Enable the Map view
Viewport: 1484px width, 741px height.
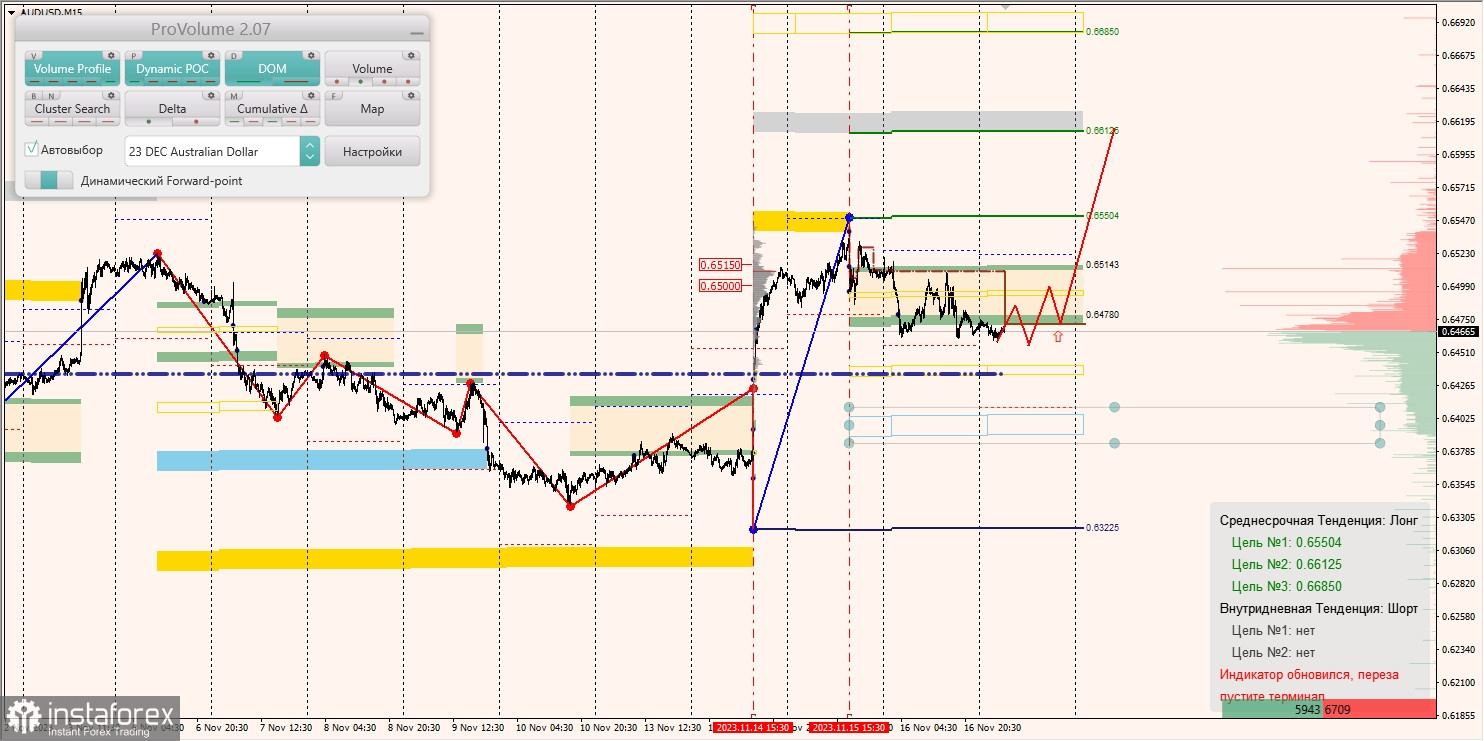pos(372,109)
